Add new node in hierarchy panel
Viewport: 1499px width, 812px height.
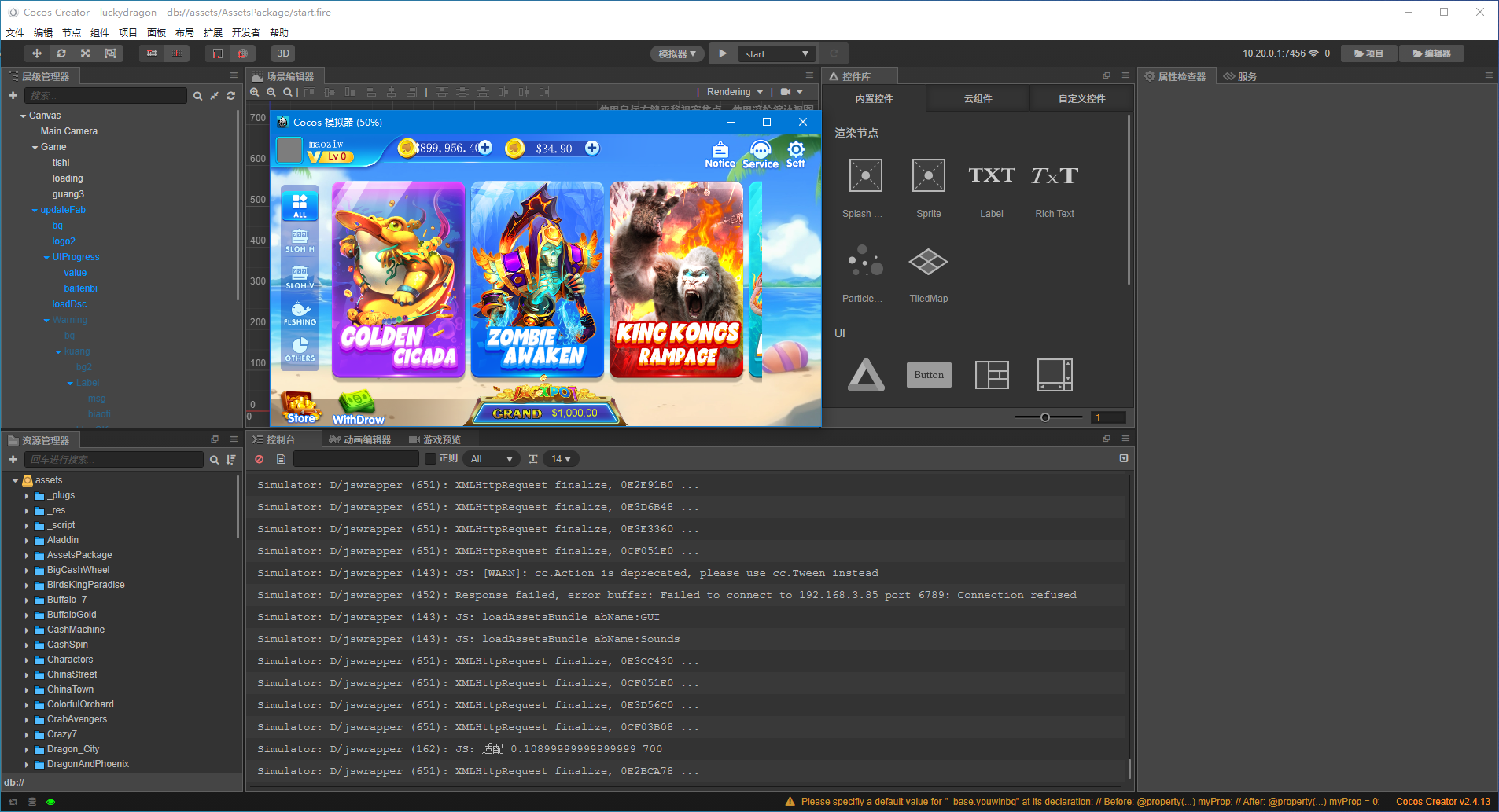coord(13,95)
